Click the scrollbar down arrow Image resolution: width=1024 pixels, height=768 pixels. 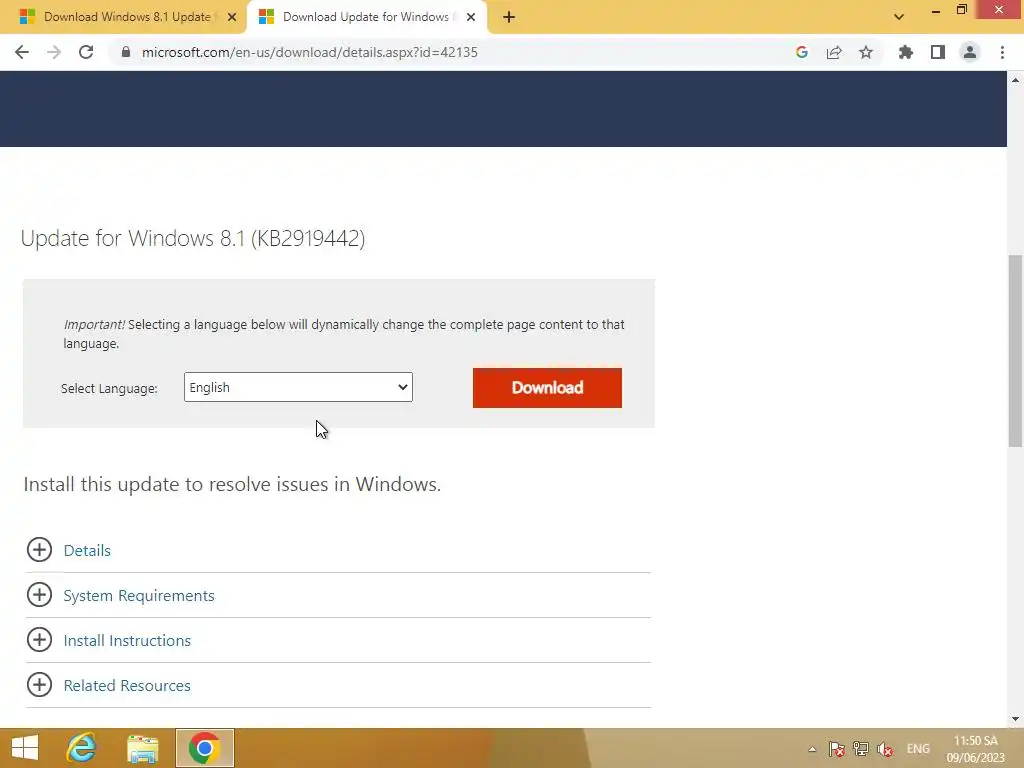1015,719
